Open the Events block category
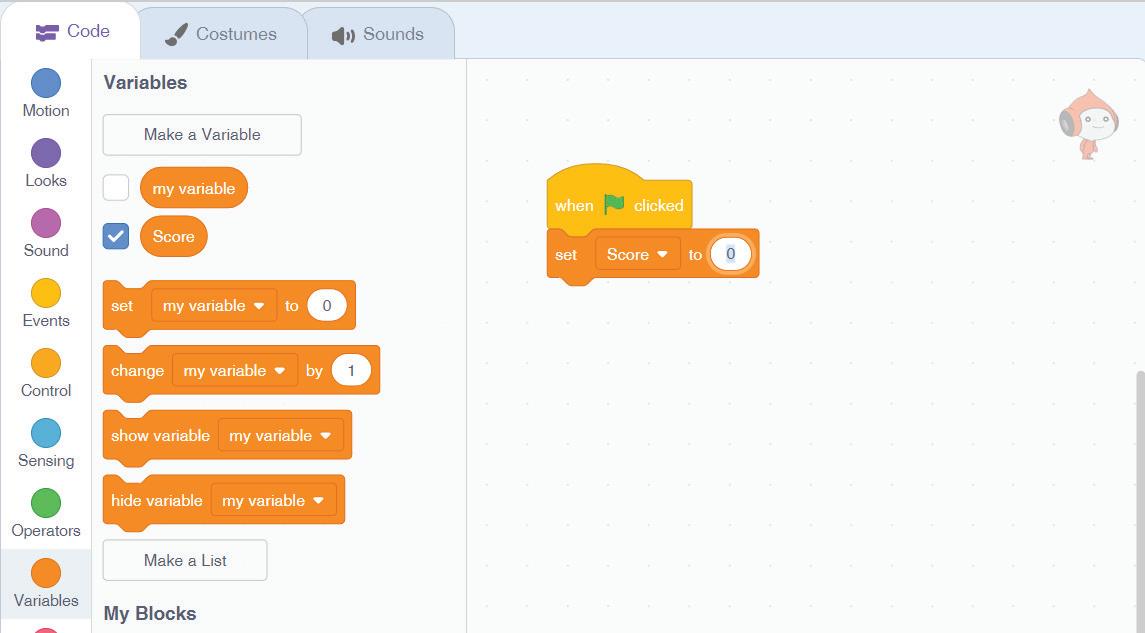1145x633 pixels. click(x=46, y=304)
